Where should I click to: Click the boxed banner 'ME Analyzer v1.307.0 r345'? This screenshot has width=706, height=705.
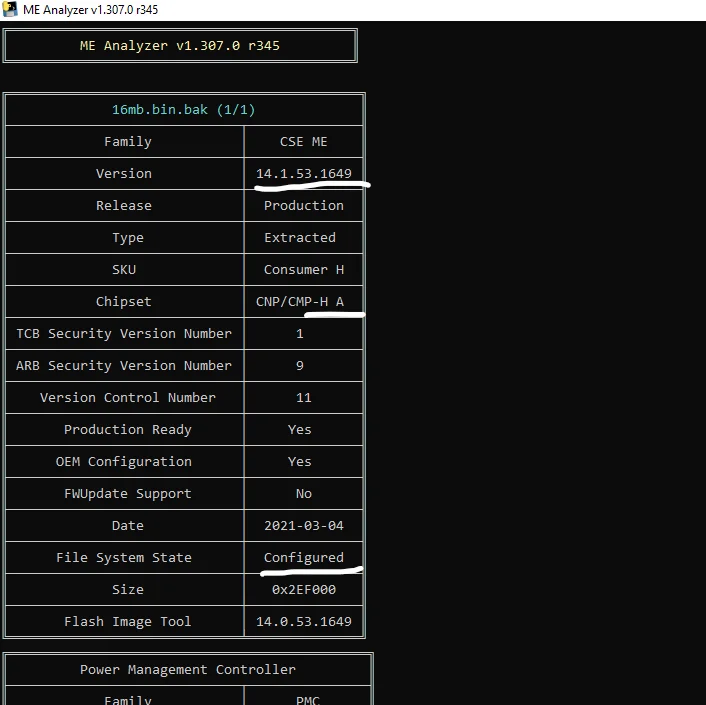(180, 45)
